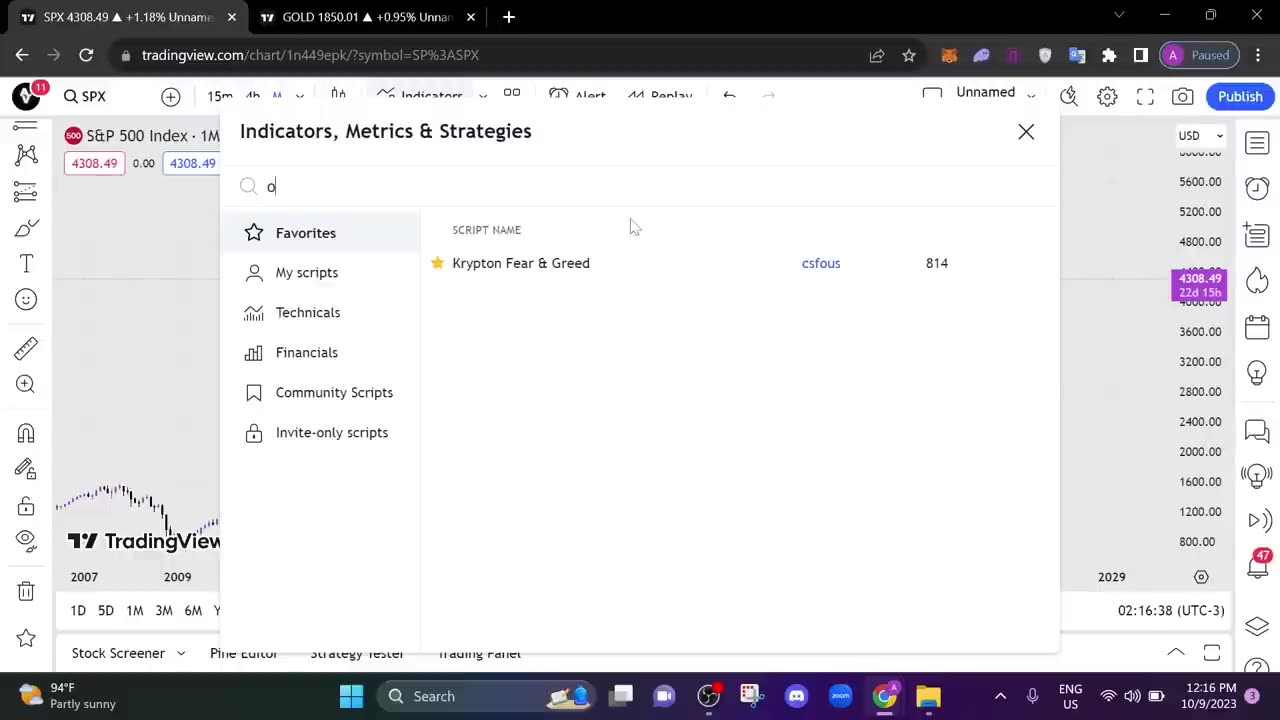The height and width of the screenshot is (720, 1280).
Task: Toggle lock all drawing tools
Action: tap(26, 505)
